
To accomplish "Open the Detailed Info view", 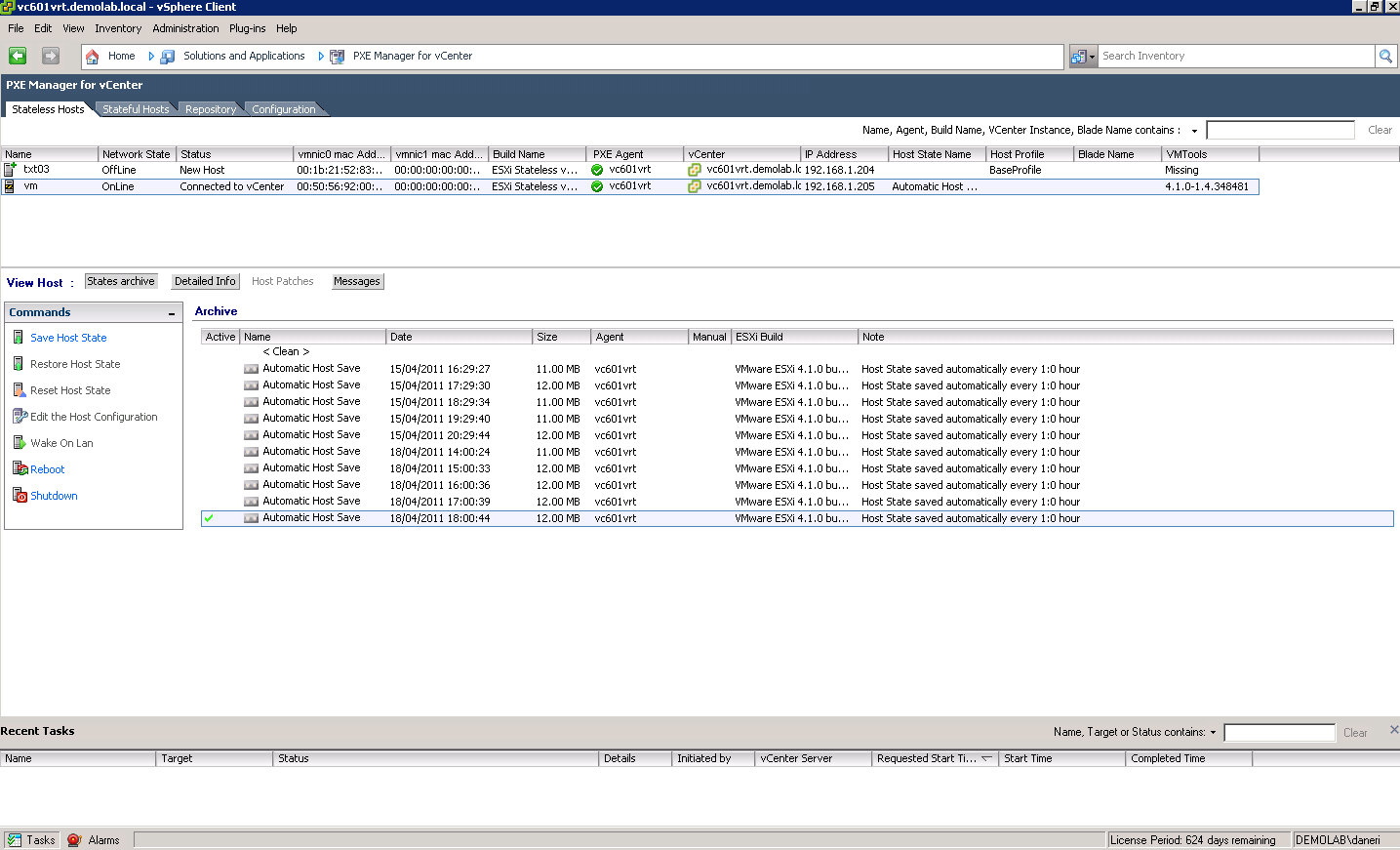I will click(205, 281).
